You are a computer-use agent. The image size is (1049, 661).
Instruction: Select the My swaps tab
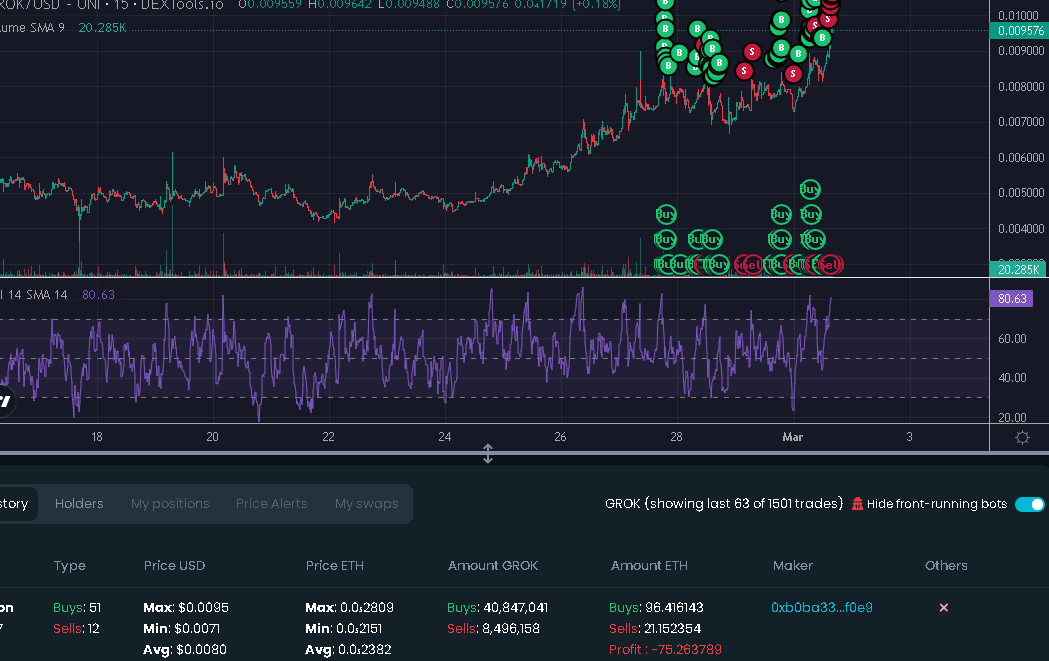click(367, 504)
